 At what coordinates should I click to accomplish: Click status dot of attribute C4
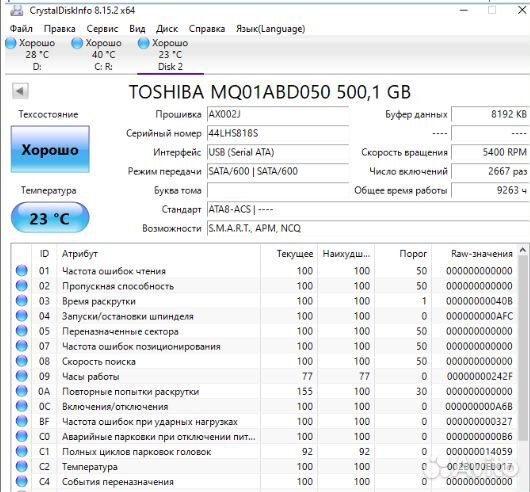22,482
